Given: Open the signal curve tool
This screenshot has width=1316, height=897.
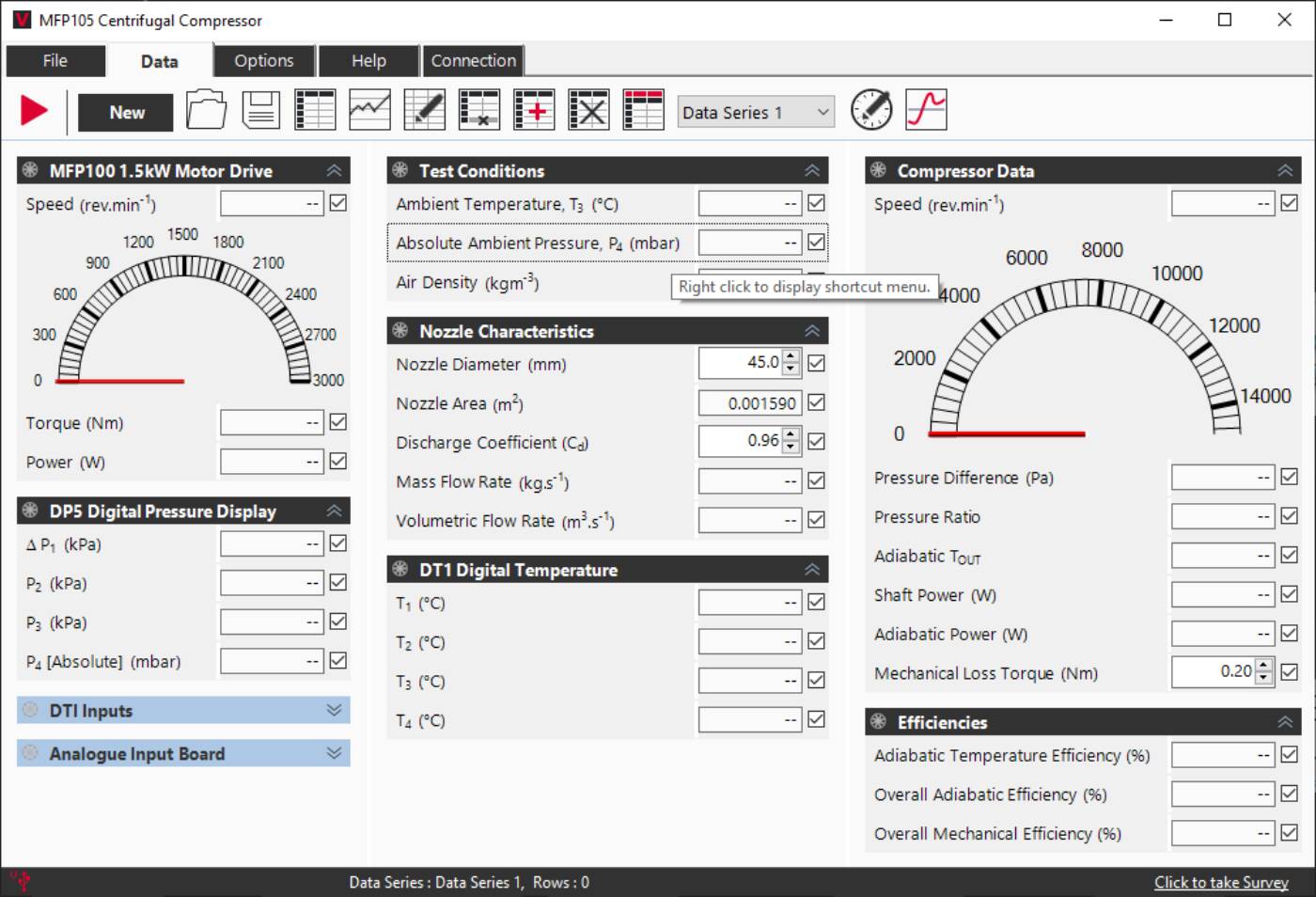Looking at the screenshot, I should 926,109.
